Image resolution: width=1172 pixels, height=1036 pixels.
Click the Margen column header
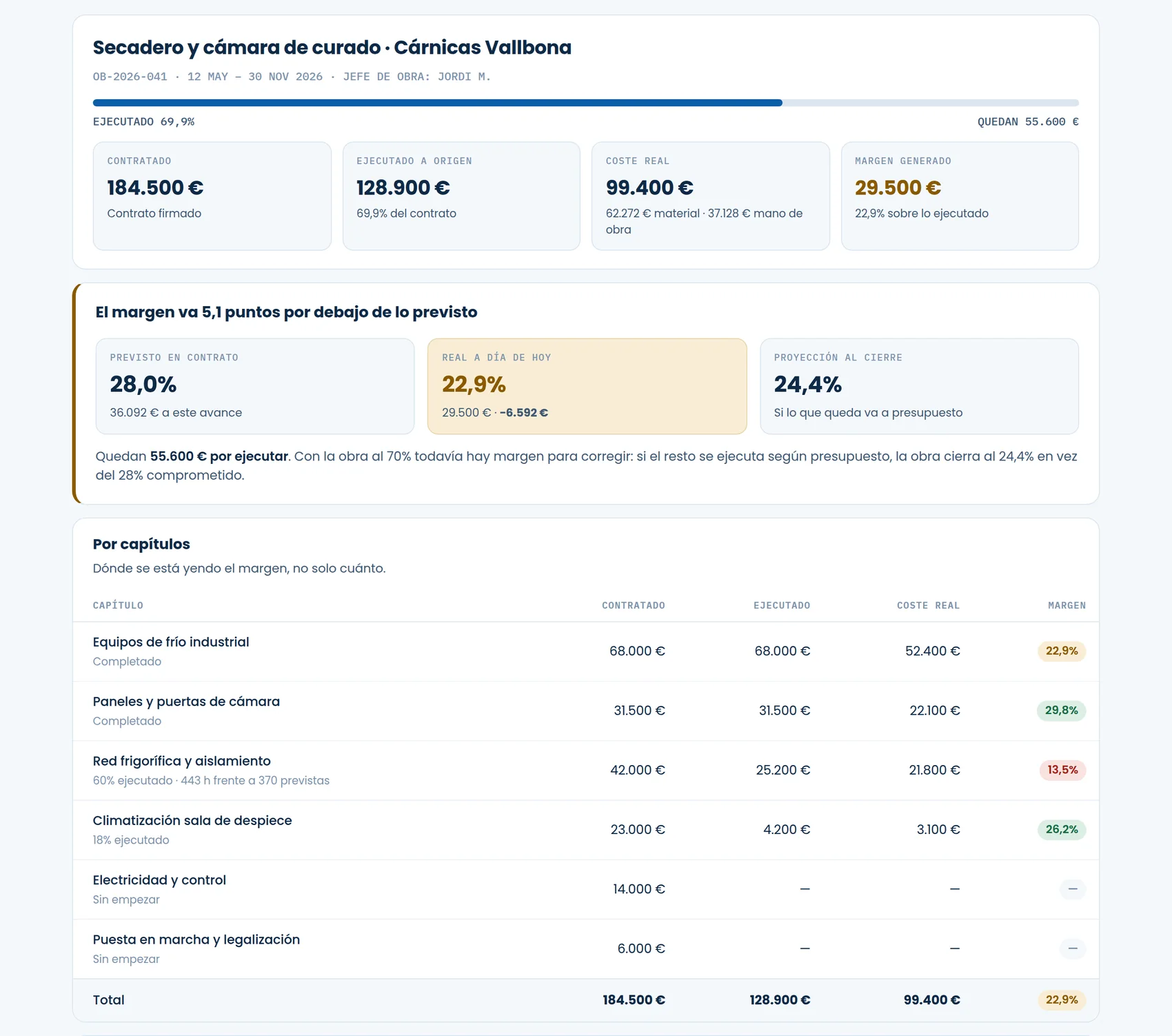pos(1067,605)
